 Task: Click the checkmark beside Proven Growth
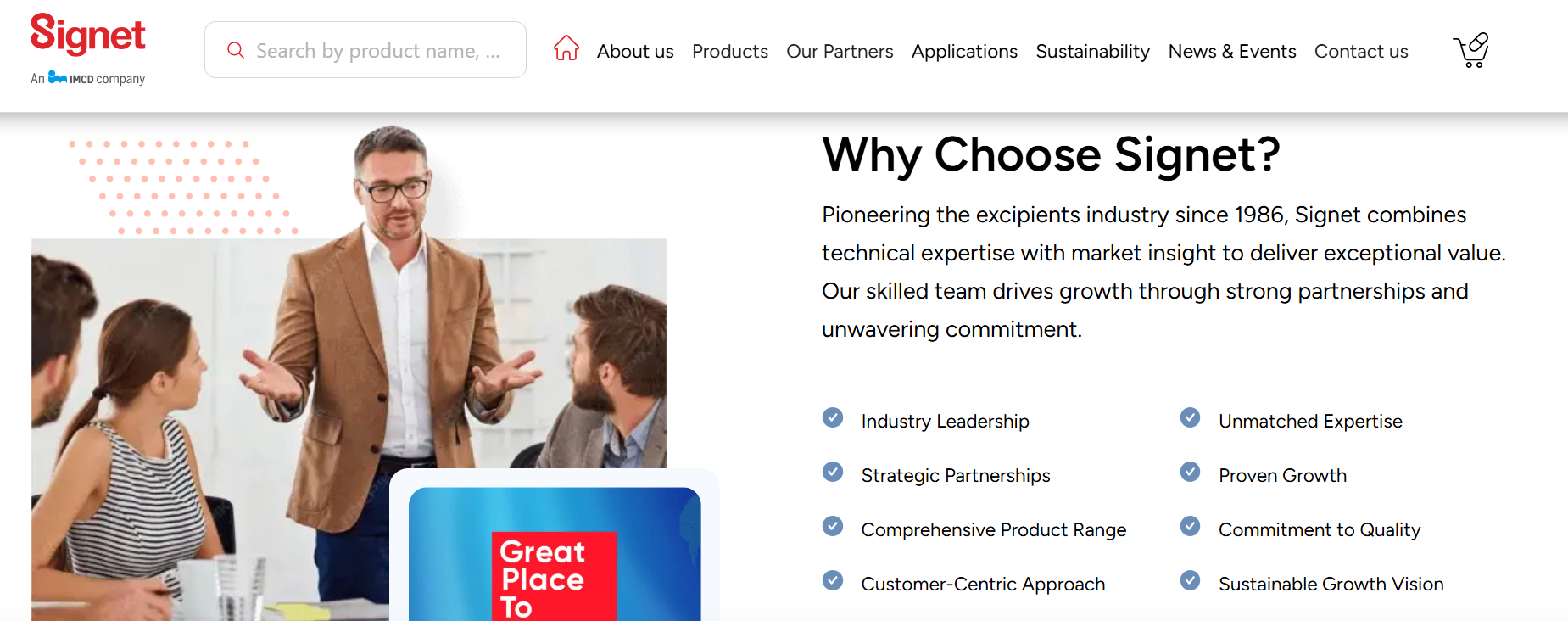click(x=1191, y=472)
